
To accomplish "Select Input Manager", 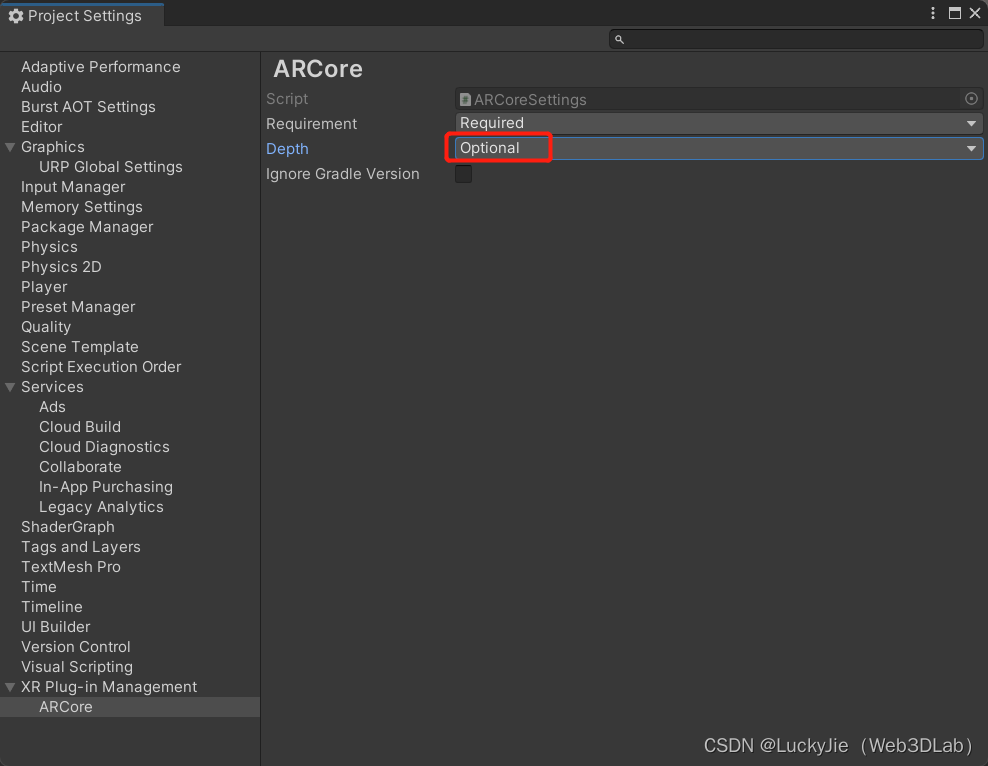I will click(x=73, y=187).
